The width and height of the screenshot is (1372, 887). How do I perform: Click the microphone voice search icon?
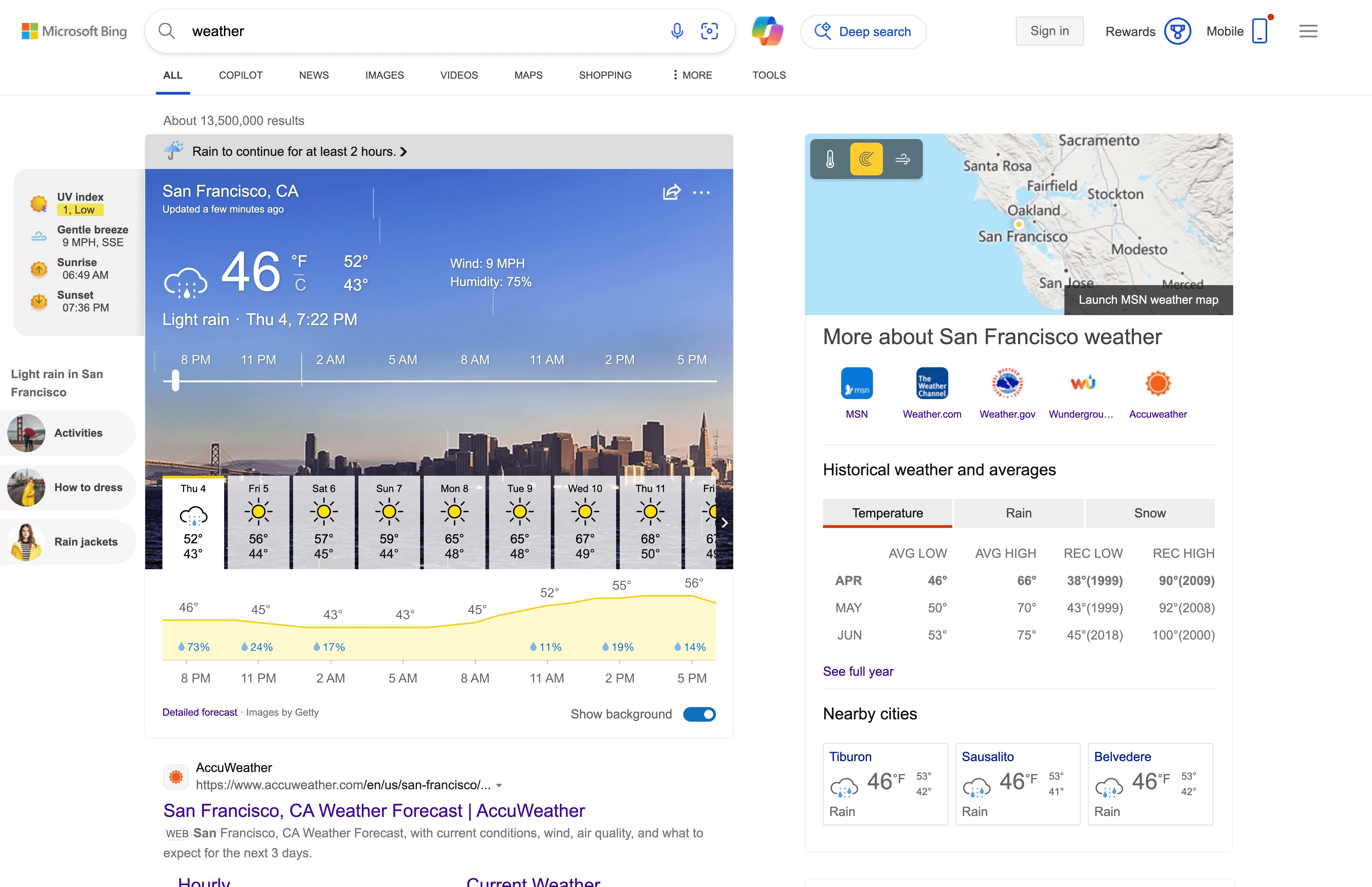point(677,31)
